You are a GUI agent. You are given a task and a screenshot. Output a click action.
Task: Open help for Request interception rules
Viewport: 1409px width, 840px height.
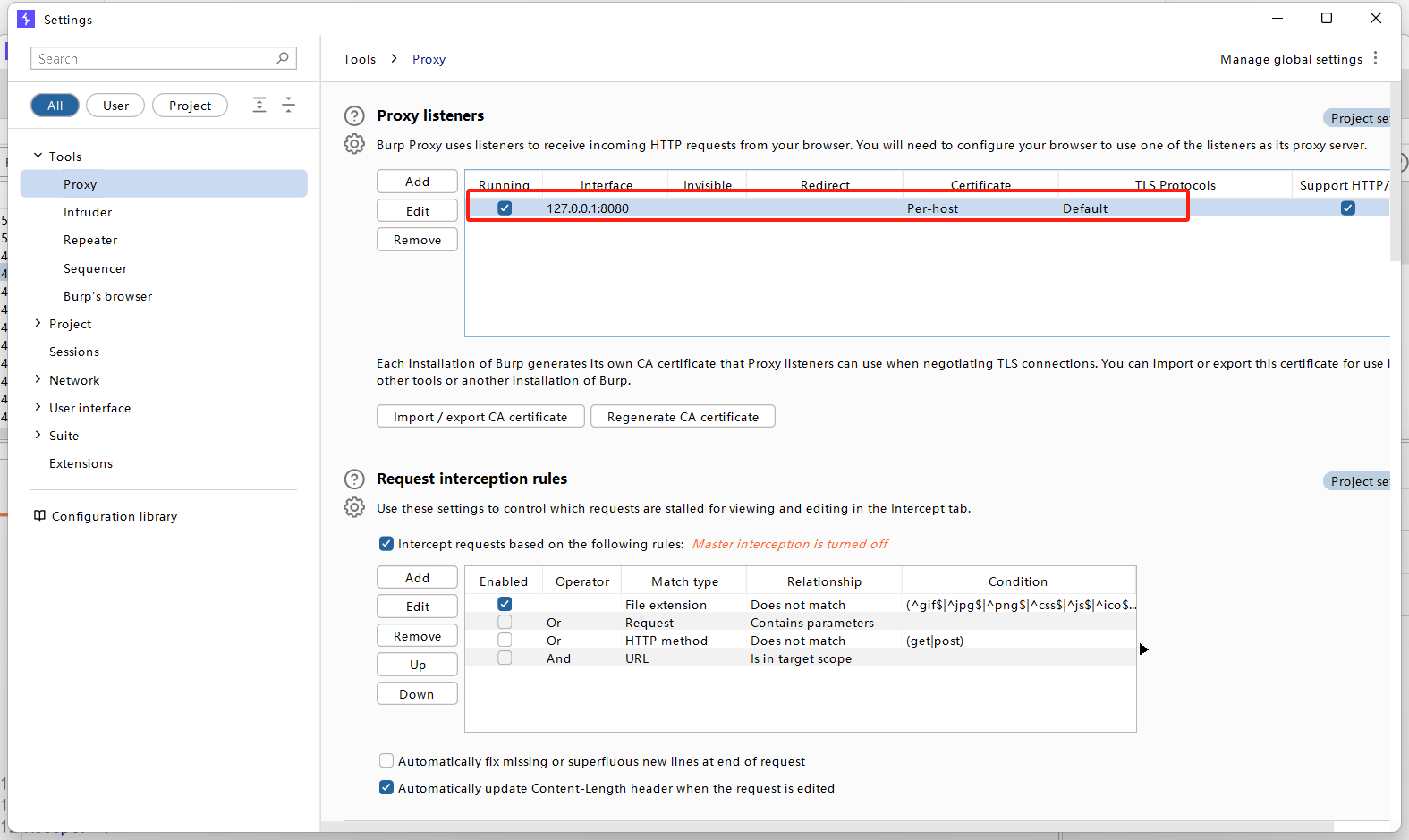(354, 479)
